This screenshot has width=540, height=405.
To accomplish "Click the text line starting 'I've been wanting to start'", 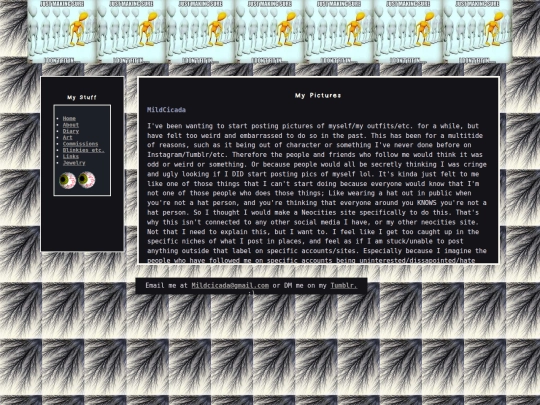I will click(313, 126).
